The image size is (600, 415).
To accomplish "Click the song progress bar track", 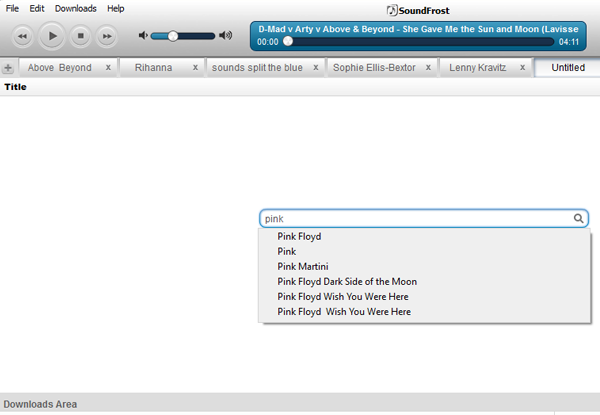I will click(418, 42).
